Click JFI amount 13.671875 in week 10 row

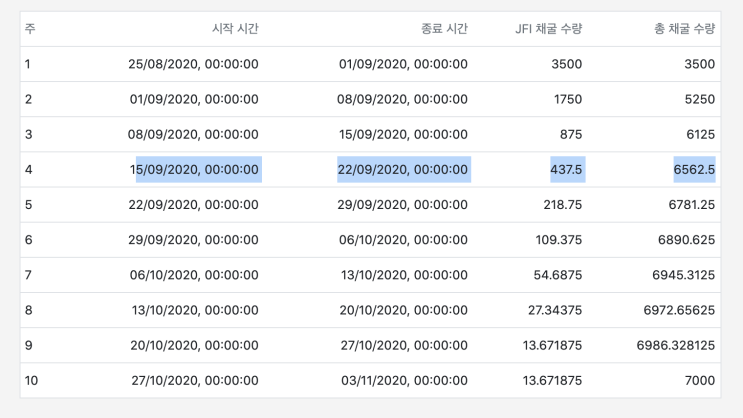(x=552, y=380)
